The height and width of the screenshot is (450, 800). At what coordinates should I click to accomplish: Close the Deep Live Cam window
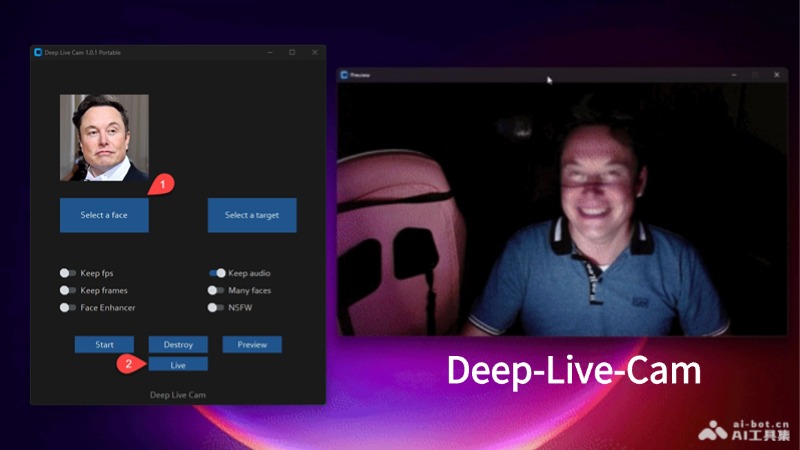coord(315,52)
